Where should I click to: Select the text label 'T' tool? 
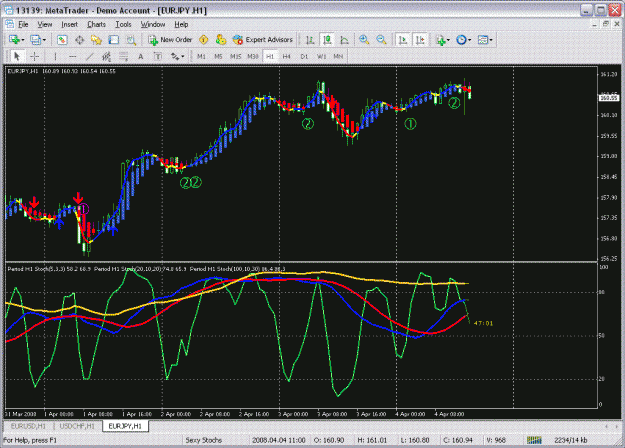click(158, 57)
